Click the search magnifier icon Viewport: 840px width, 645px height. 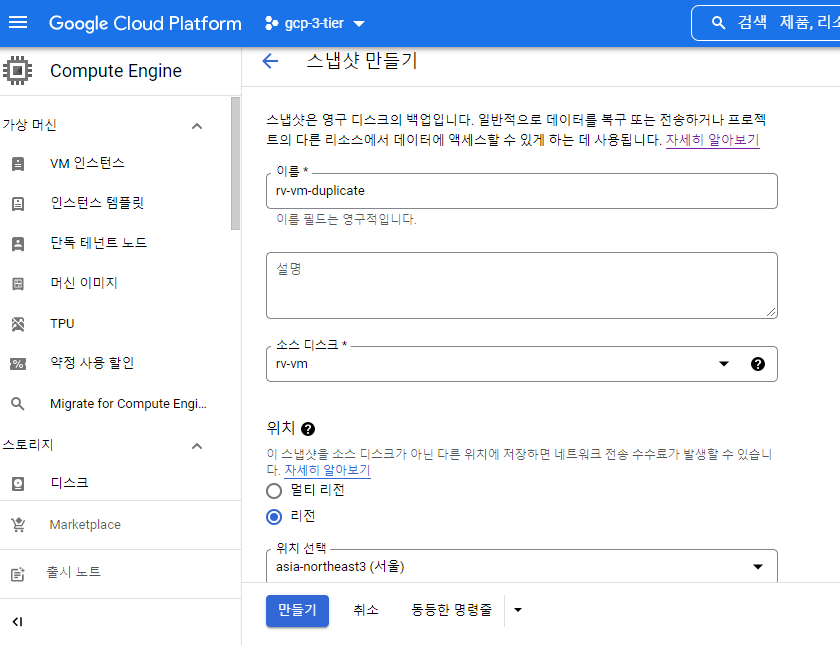coord(718,22)
